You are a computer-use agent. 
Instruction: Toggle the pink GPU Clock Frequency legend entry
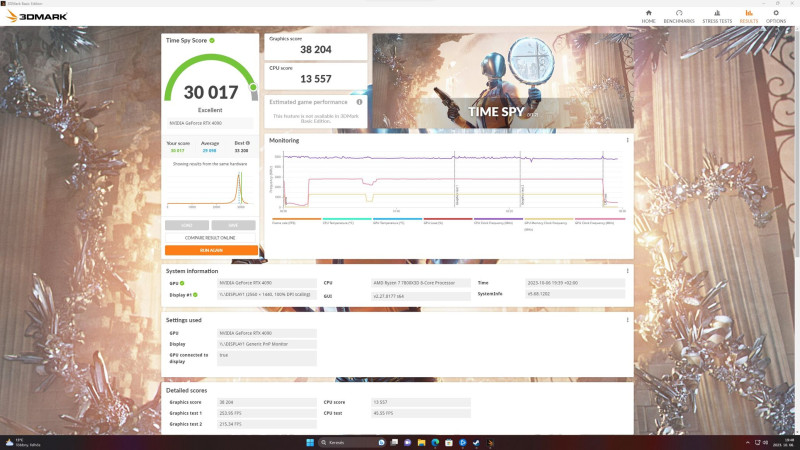coord(599,221)
